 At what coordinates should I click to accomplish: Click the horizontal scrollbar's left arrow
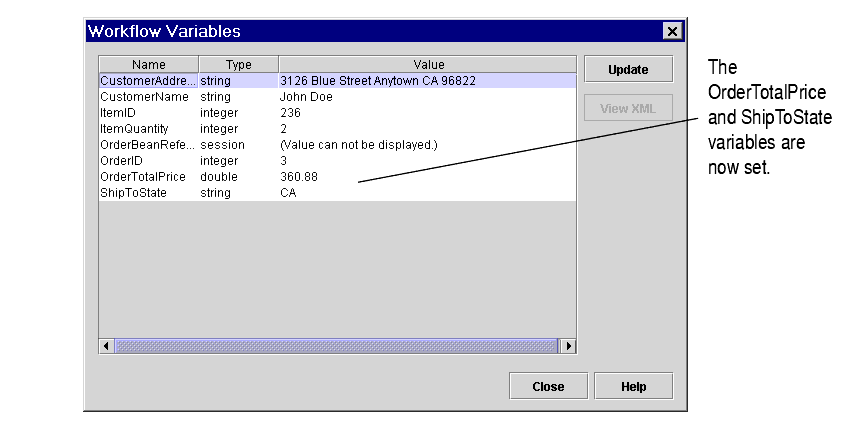[x=106, y=346]
